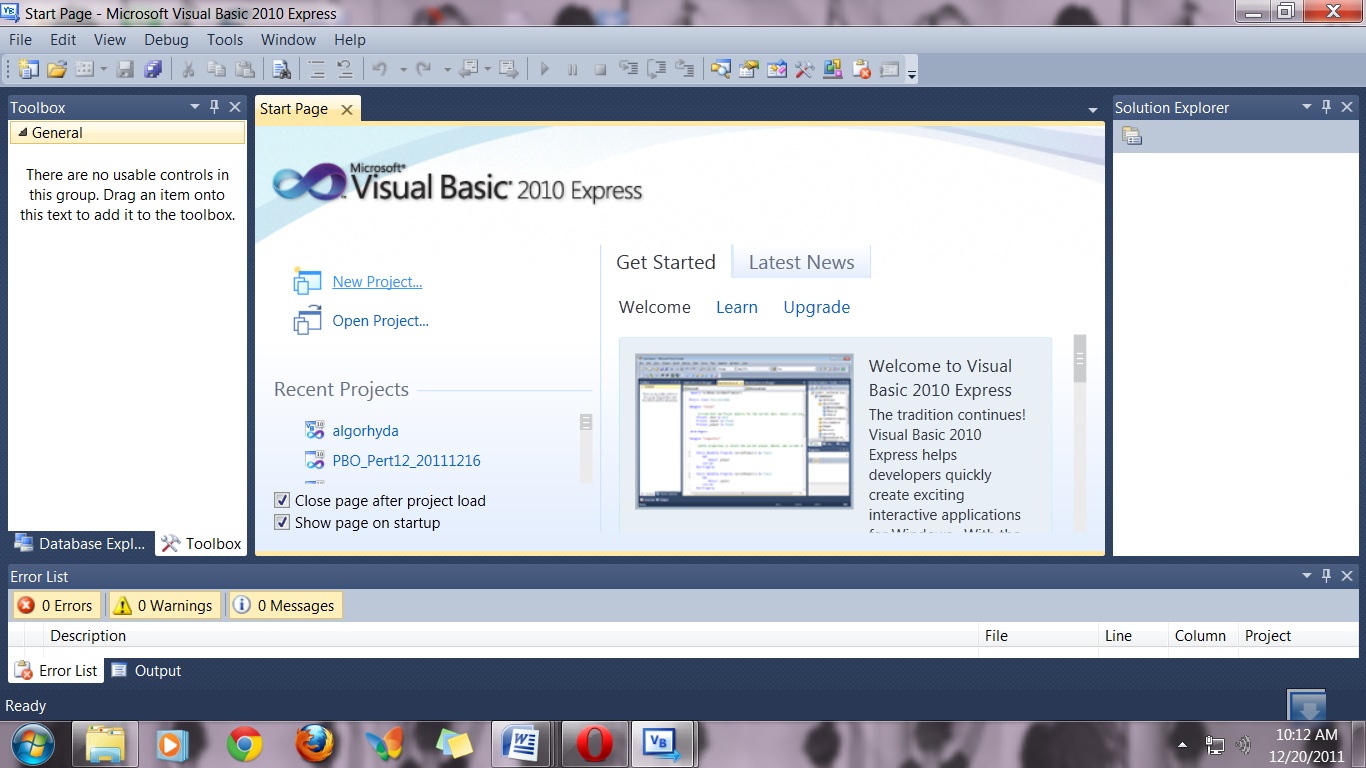The height and width of the screenshot is (768, 1366).
Task: Click the New Project toolbar icon
Action: point(28,69)
